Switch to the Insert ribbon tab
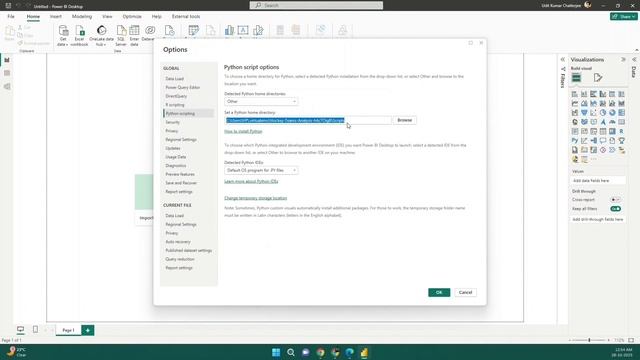The image size is (640, 360). (56, 16)
